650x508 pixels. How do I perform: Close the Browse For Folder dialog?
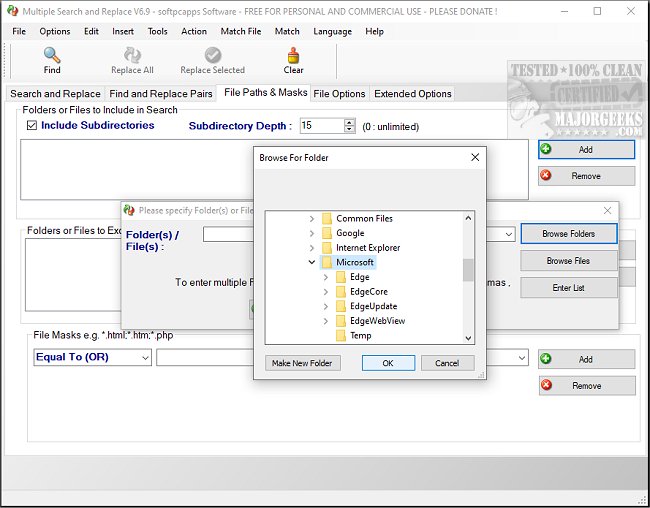coord(474,157)
